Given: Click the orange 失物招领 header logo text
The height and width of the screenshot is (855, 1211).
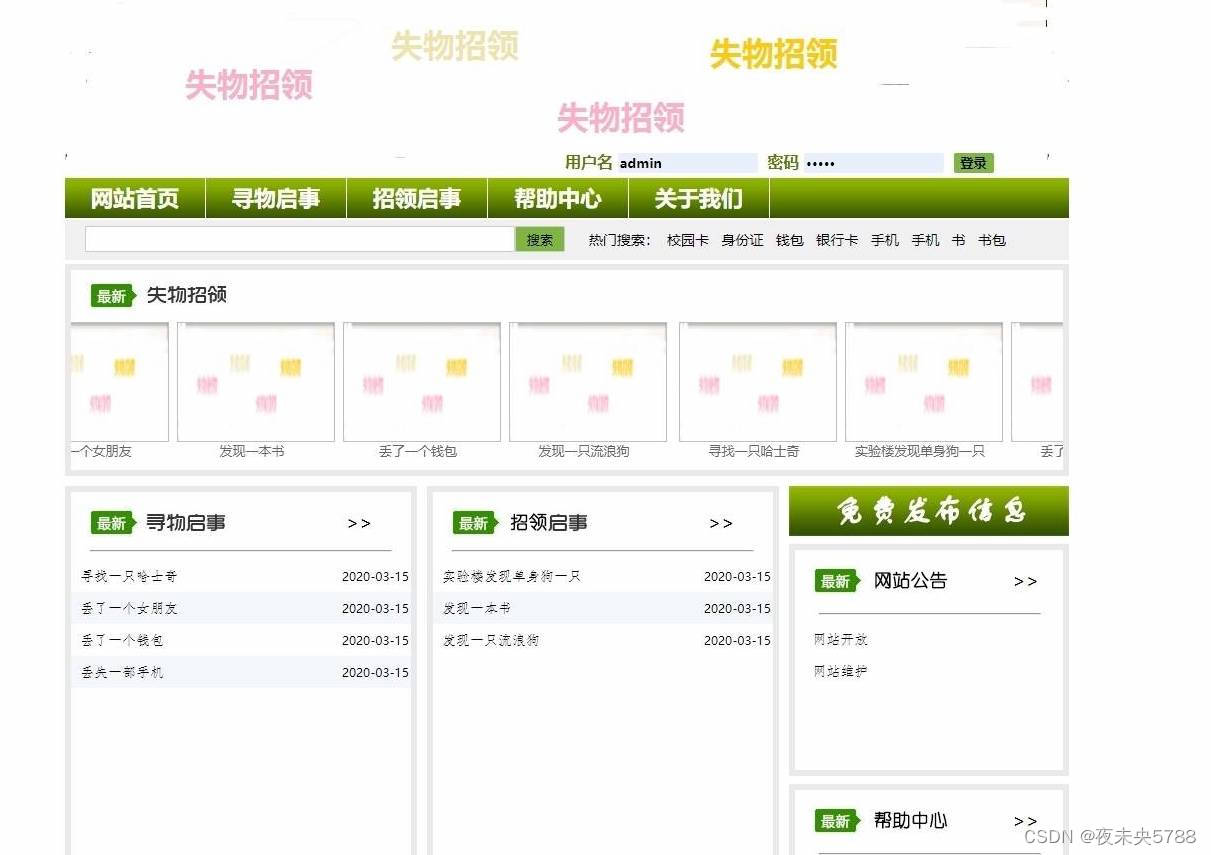Looking at the screenshot, I should pos(773,54).
